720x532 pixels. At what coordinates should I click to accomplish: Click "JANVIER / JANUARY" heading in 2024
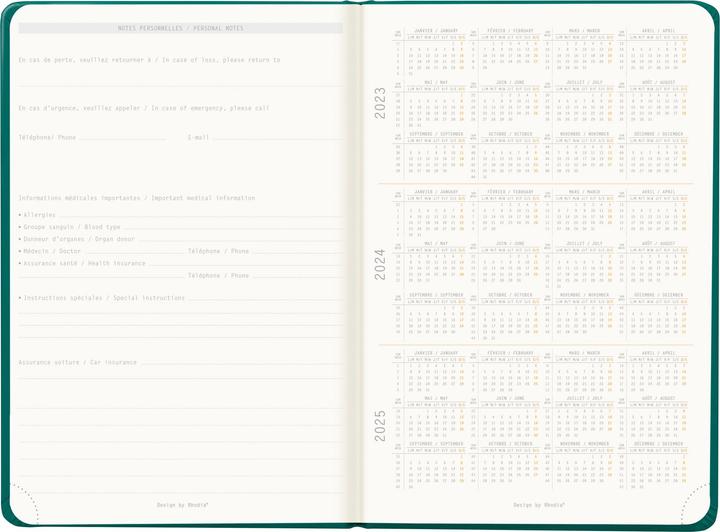click(x=436, y=192)
